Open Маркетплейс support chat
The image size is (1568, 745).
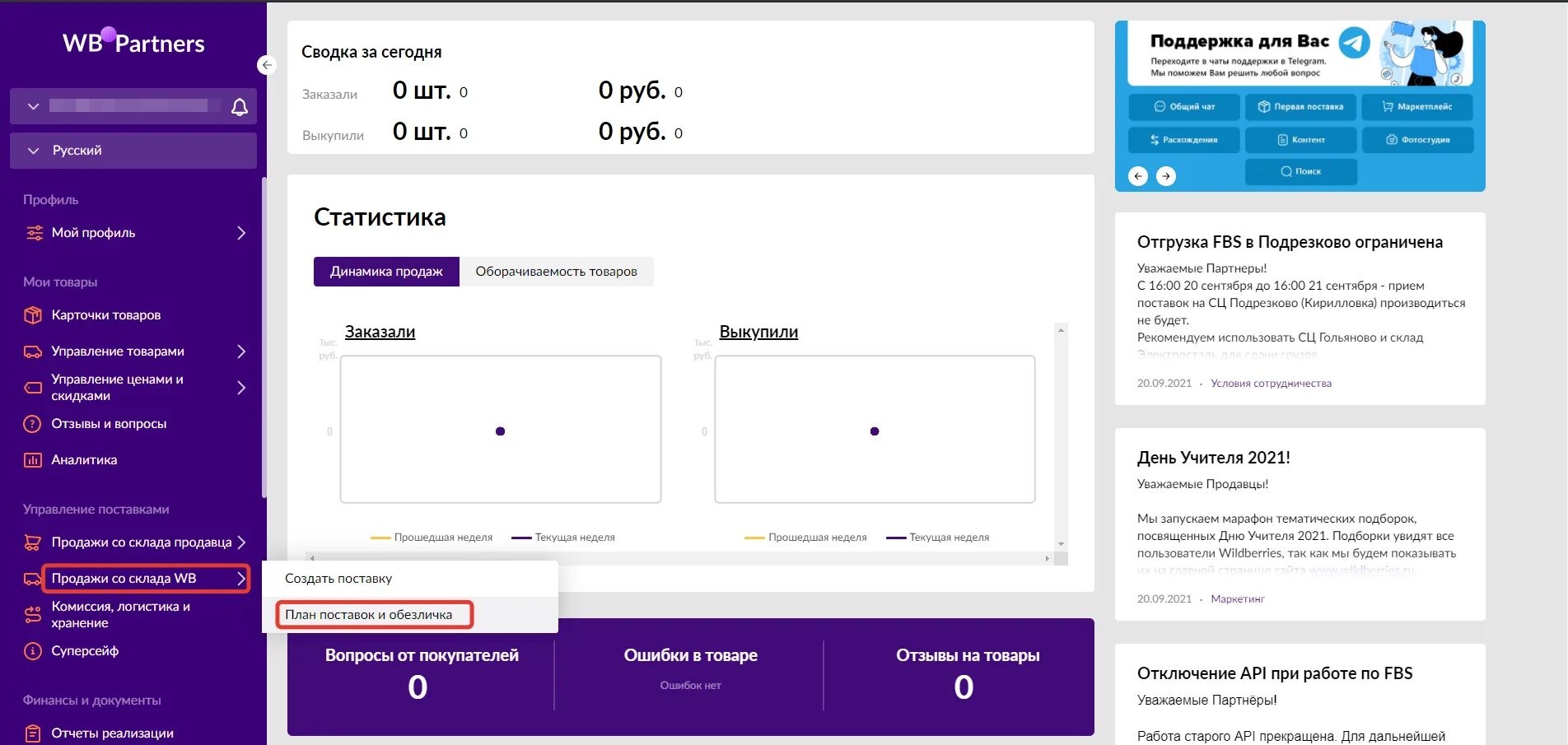tap(1417, 107)
